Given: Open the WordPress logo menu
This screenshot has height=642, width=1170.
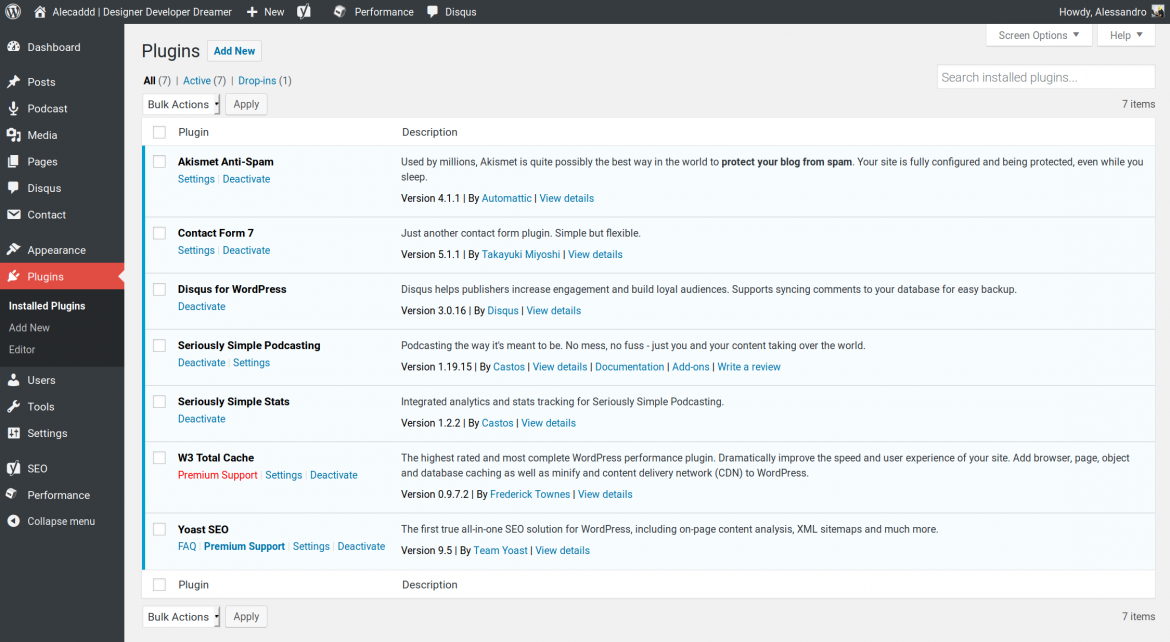Looking at the screenshot, I should [x=13, y=12].
